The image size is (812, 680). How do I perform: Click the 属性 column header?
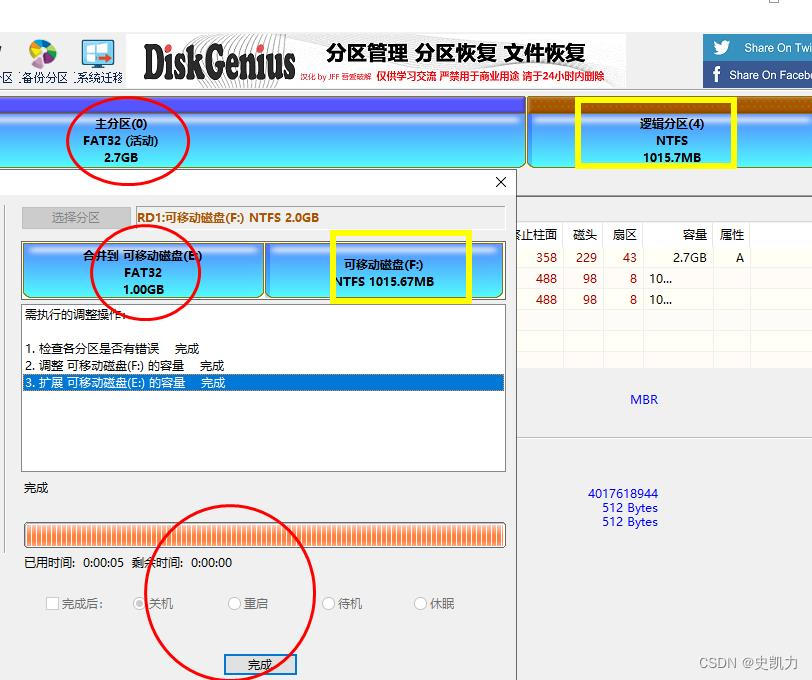point(731,235)
